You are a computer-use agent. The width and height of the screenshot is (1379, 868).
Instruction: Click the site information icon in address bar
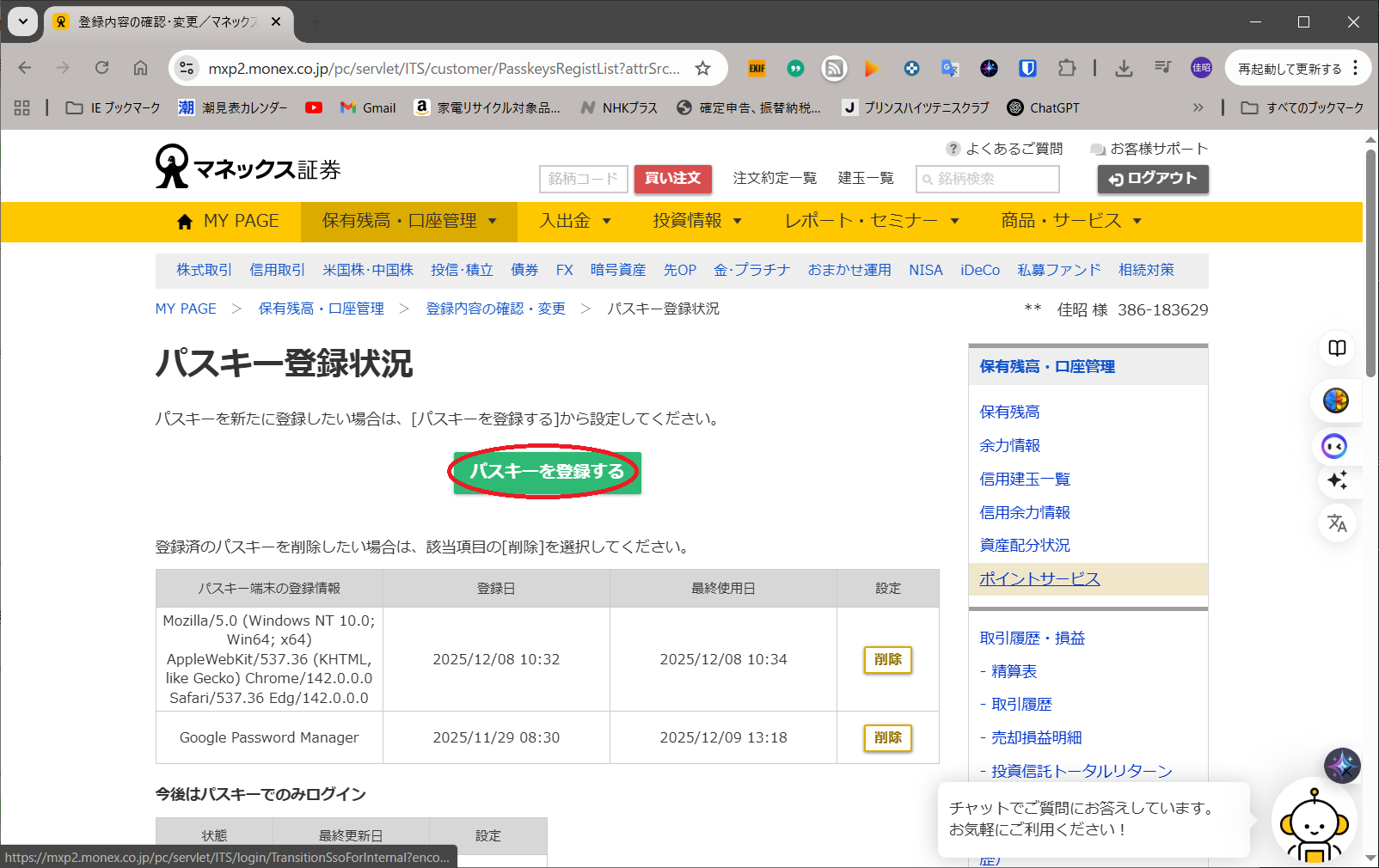click(187, 69)
